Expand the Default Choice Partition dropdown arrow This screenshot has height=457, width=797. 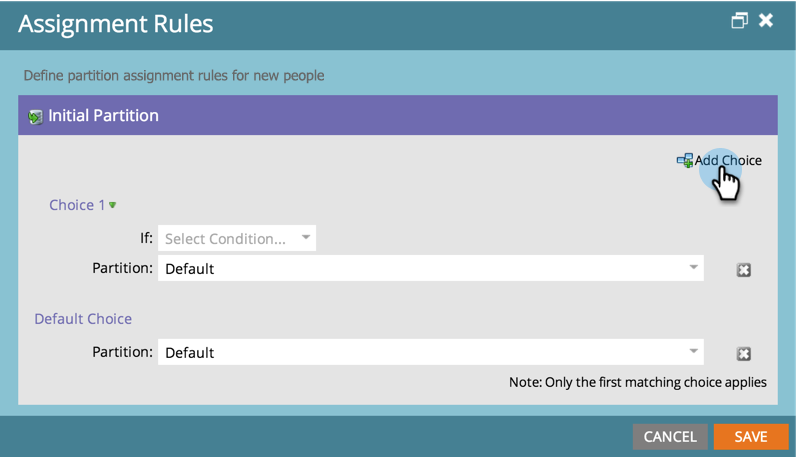click(x=693, y=352)
